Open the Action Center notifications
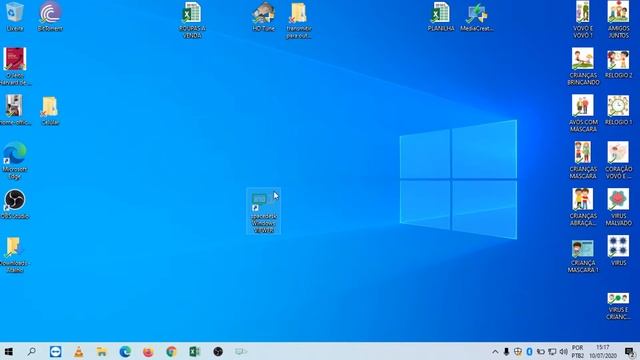The width and height of the screenshot is (640, 360). tap(630, 351)
